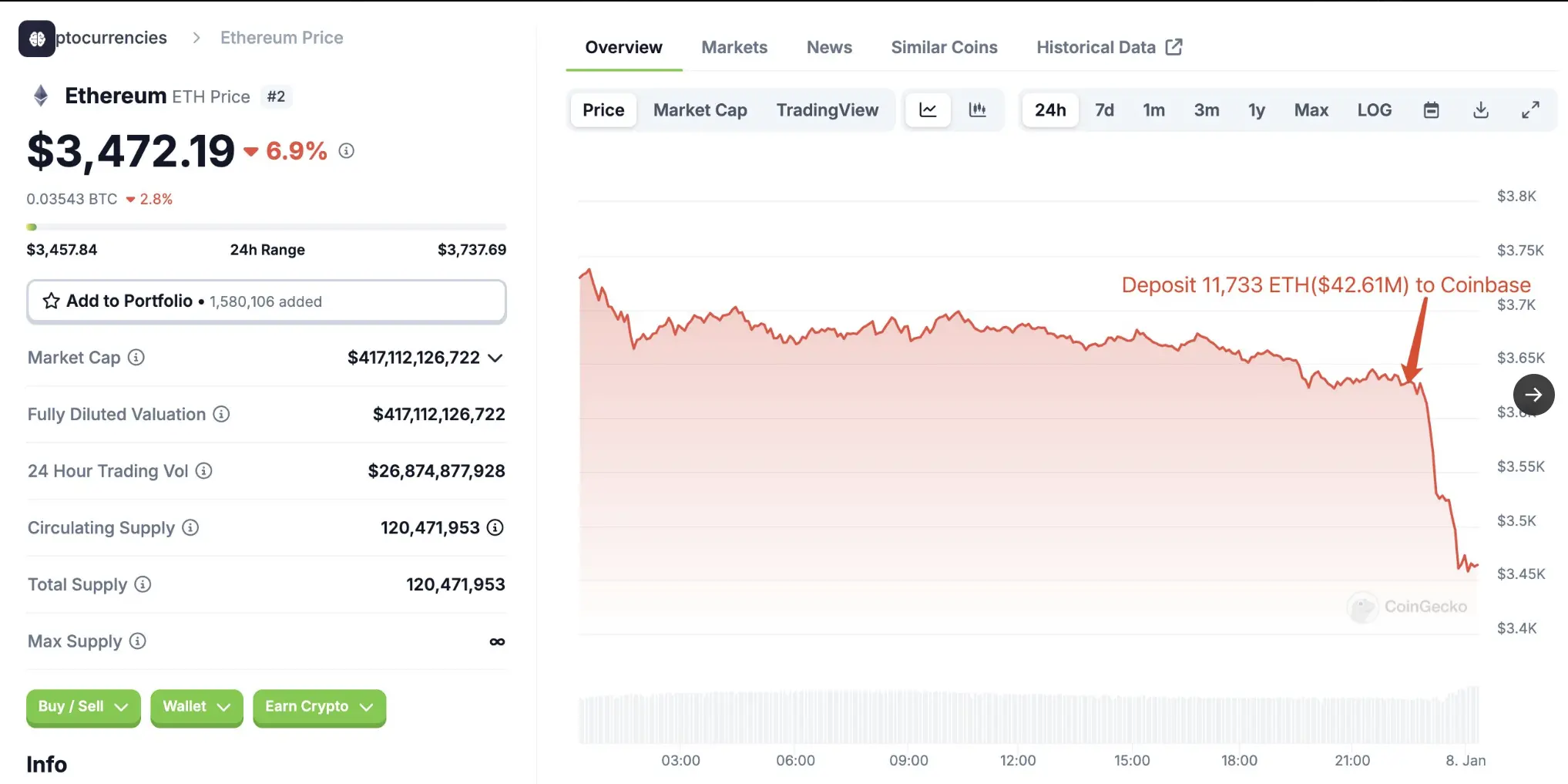Viewport: 1568px width, 784px height.
Task: Click the 24h Range progress bar
Action: tap(266, 226)
